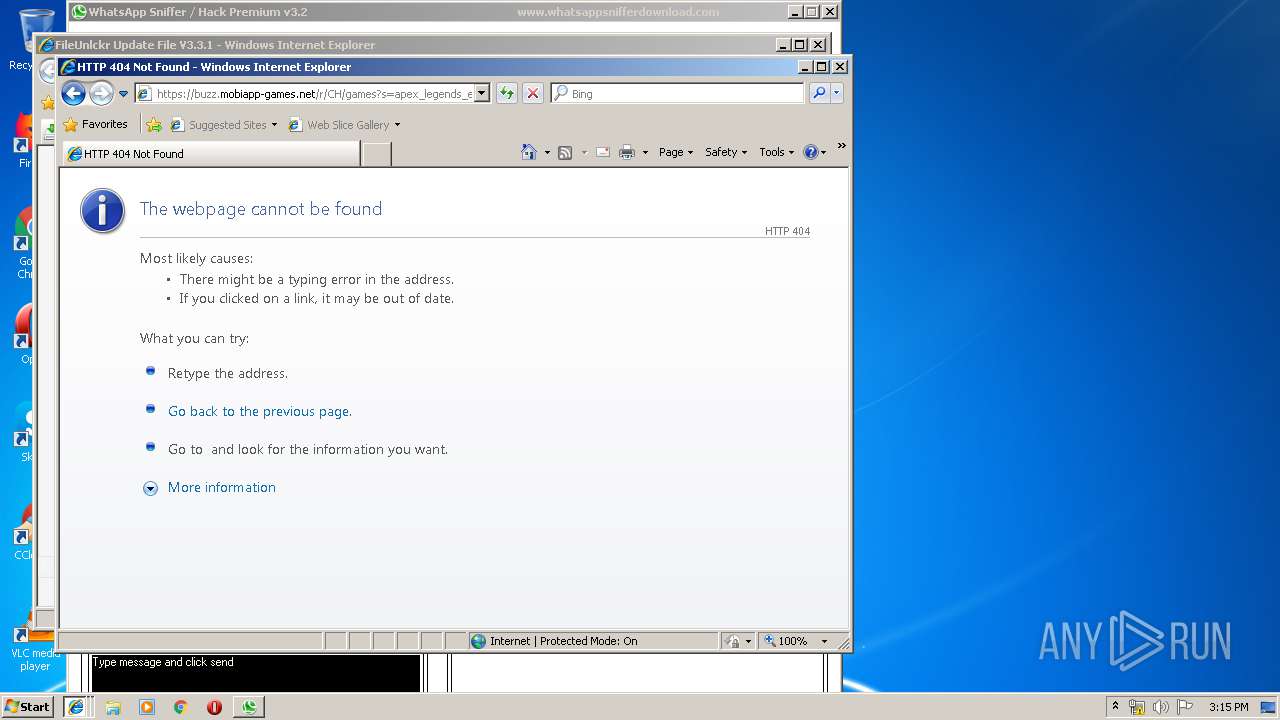The image size is (1280, 720).
Task: Click the network tray icon
Action: [1137, 707]
